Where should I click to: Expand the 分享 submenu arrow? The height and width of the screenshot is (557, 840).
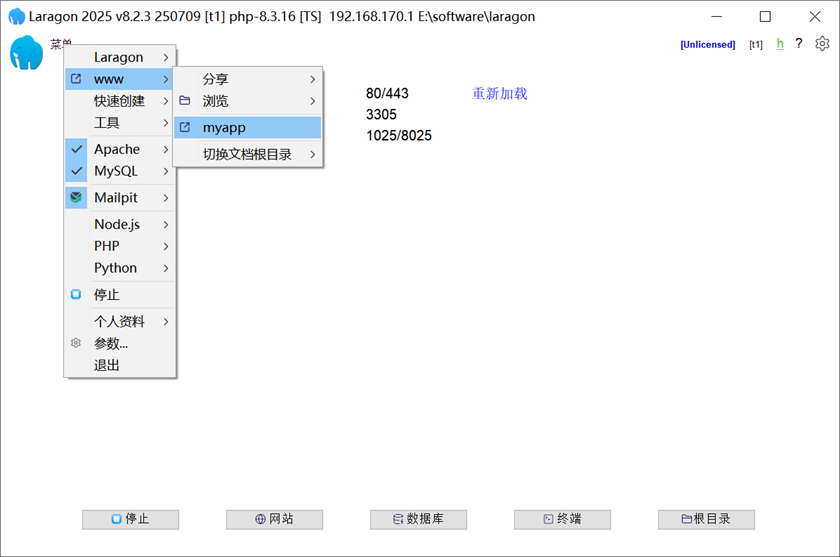(313, 79)
